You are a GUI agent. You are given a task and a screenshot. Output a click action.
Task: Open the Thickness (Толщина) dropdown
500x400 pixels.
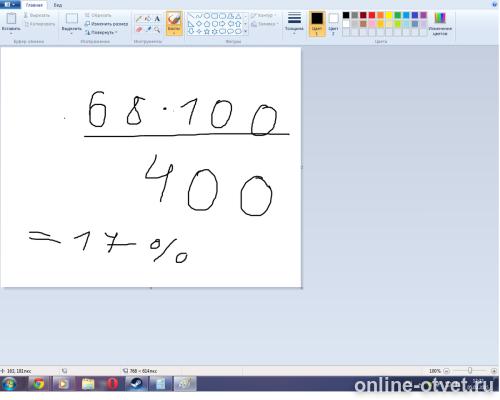pyautogui.click(x=294, y=23)
